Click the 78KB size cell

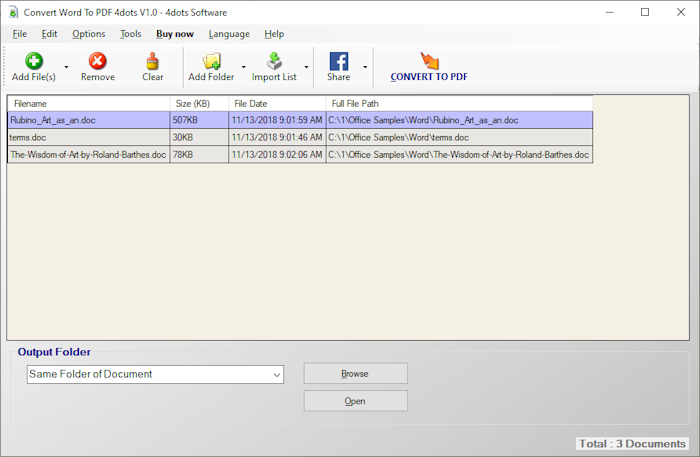[x=199, y=154]
